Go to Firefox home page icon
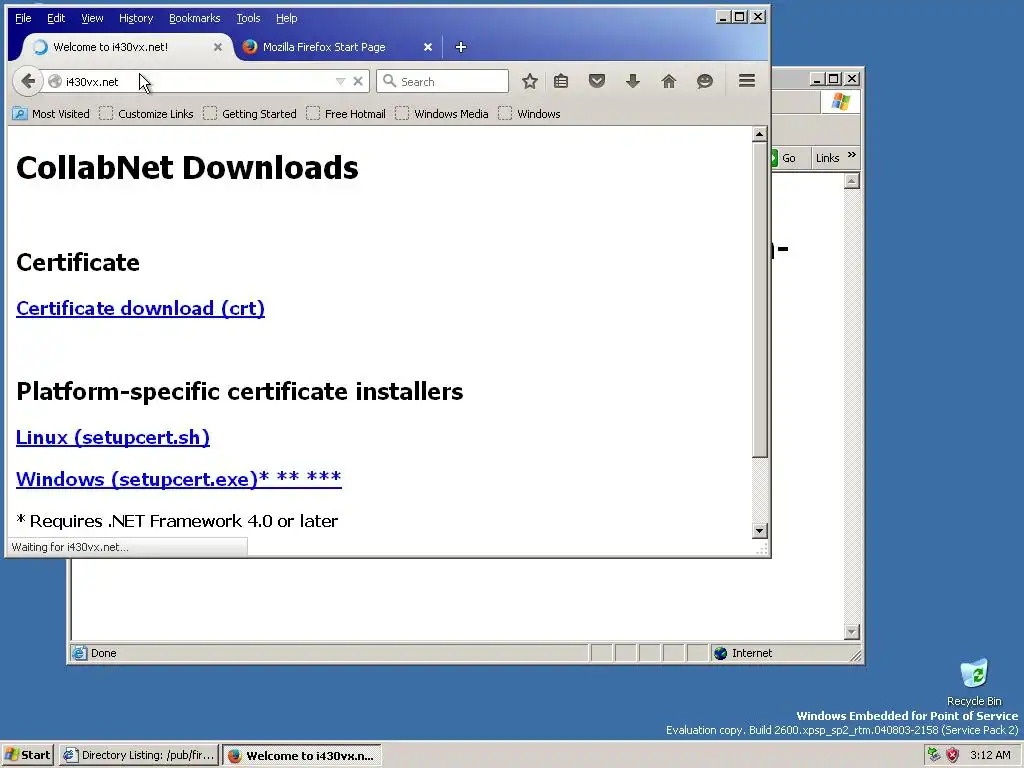Image resolution: width=1024 pixels, height=768 pixels. pos(669,81)
